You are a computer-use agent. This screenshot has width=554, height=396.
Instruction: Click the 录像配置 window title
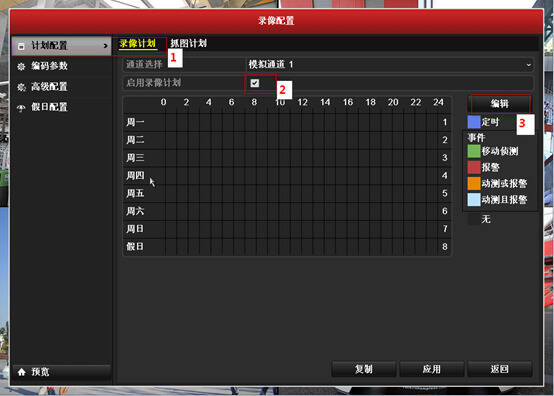[x=276, y=20]
